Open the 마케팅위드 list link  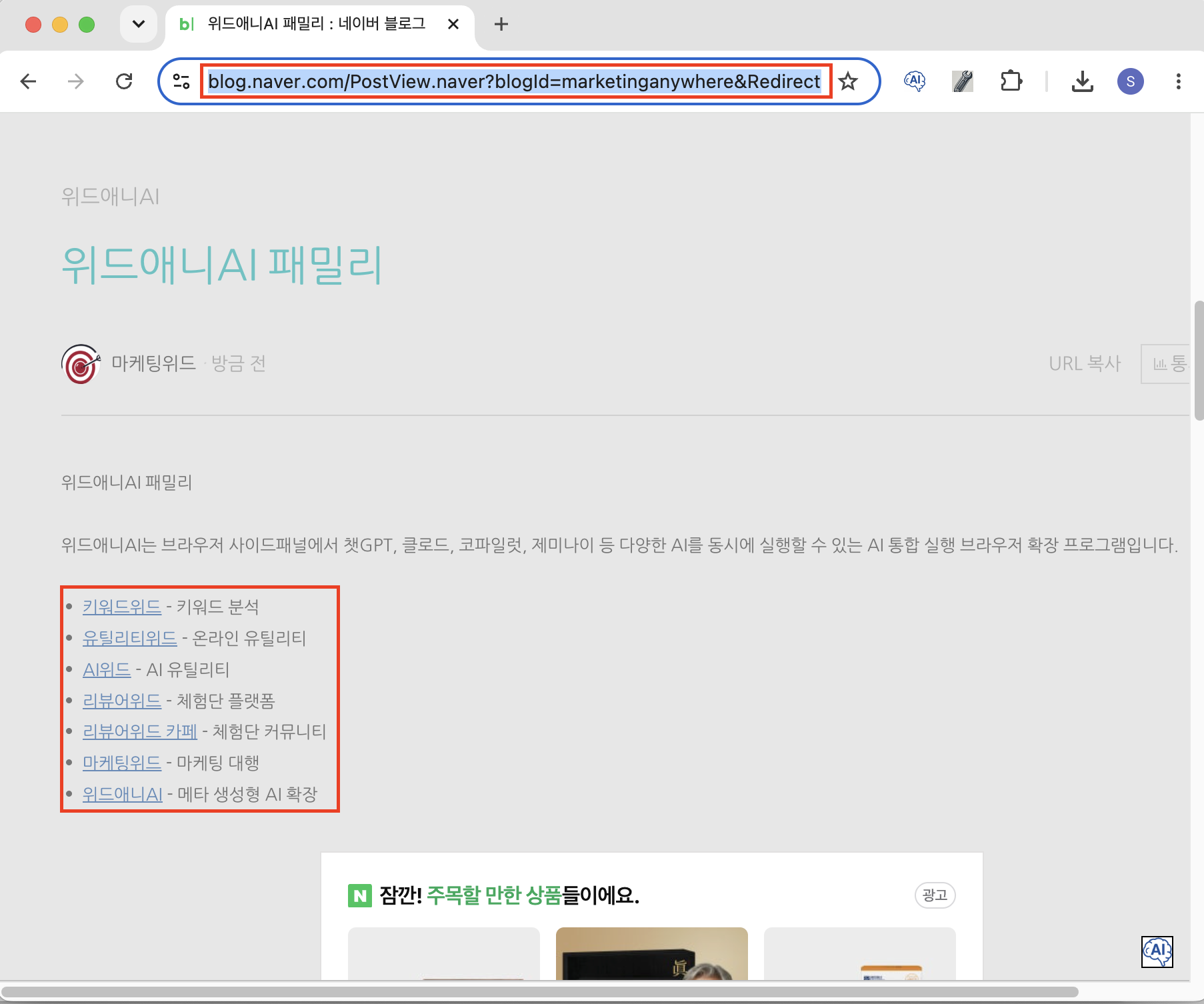pos(122,763)
